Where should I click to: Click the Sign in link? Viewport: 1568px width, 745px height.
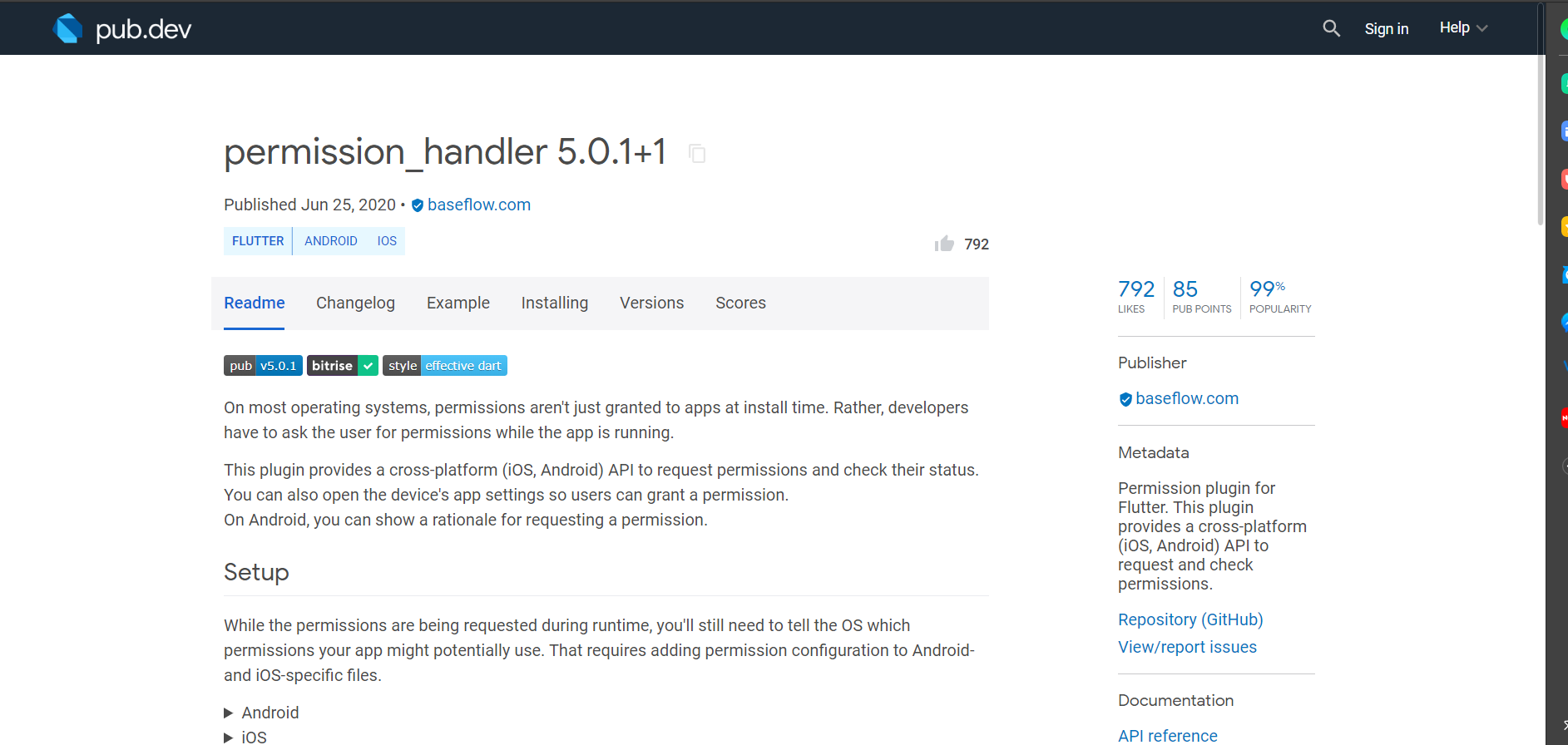point(1387,28)
